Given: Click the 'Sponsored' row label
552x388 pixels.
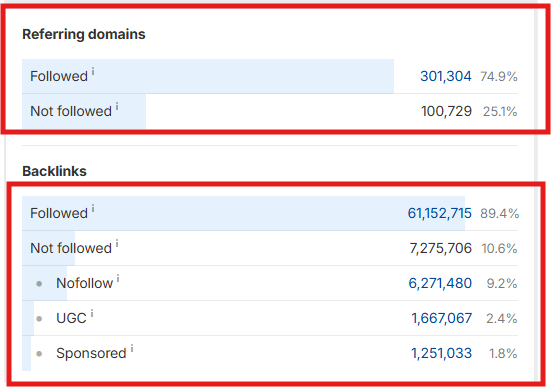Looking at the screenshot, I should [x=91, y=353].
